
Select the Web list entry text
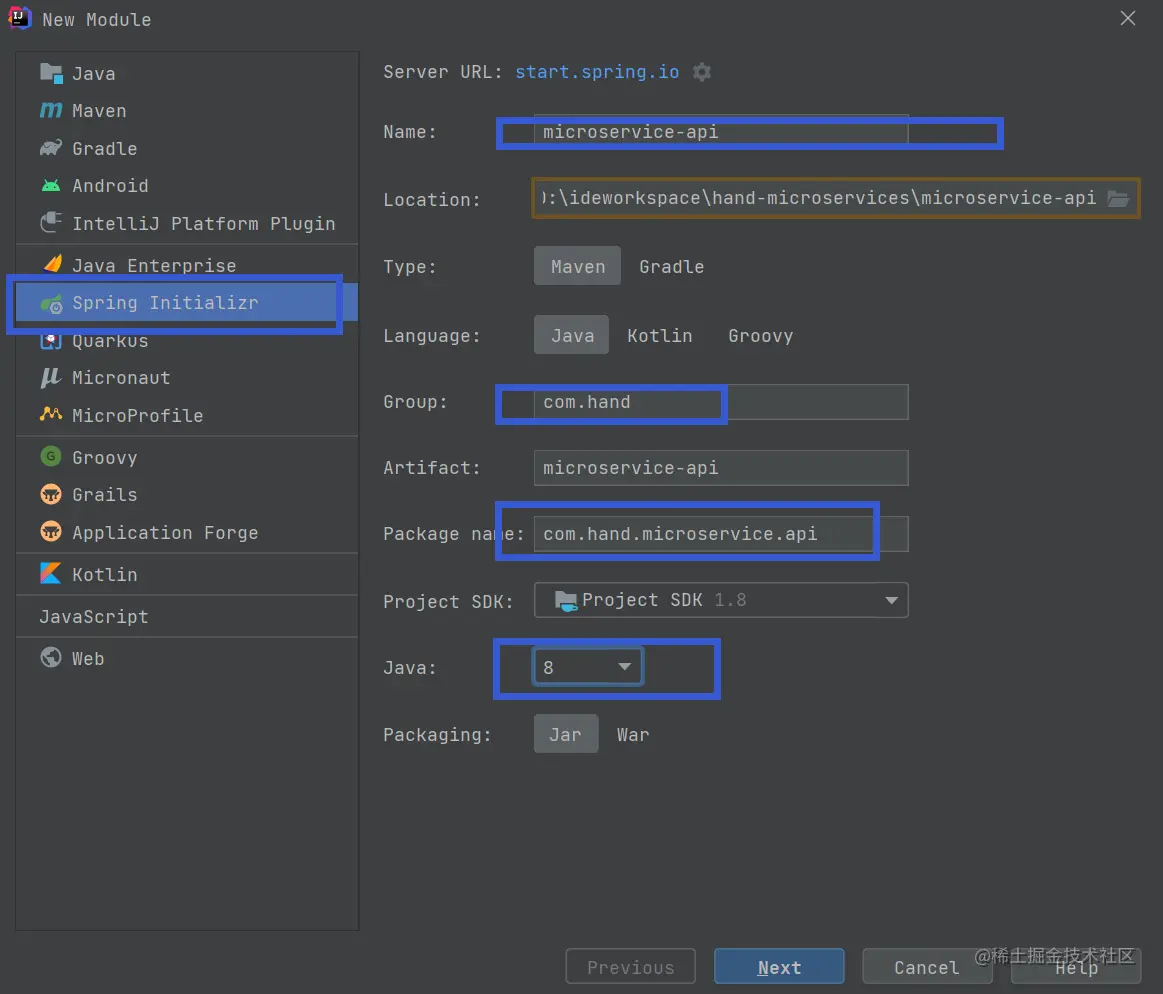click(x=88, y=658)
